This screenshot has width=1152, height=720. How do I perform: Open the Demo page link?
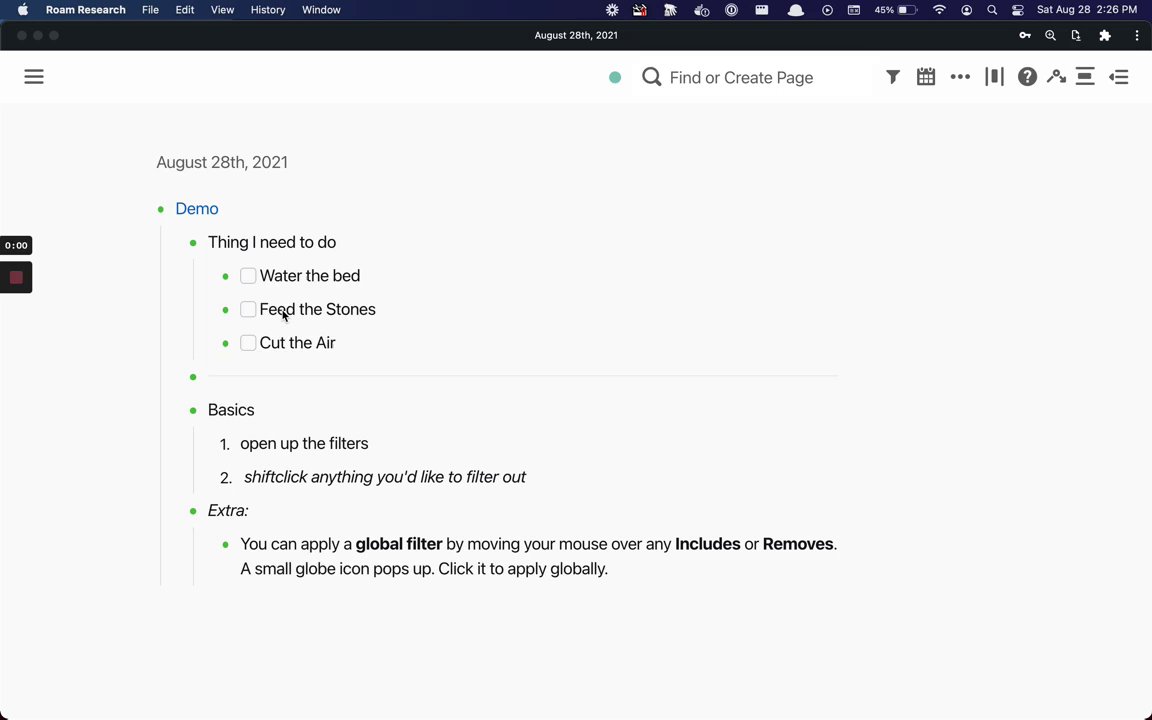coord(197,209)
